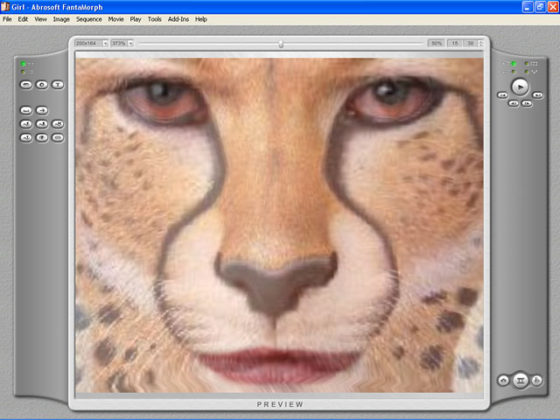The image size is (560, 420).
Task: Toggle the bright green indicator in left panel
Action: pos(23,64)
